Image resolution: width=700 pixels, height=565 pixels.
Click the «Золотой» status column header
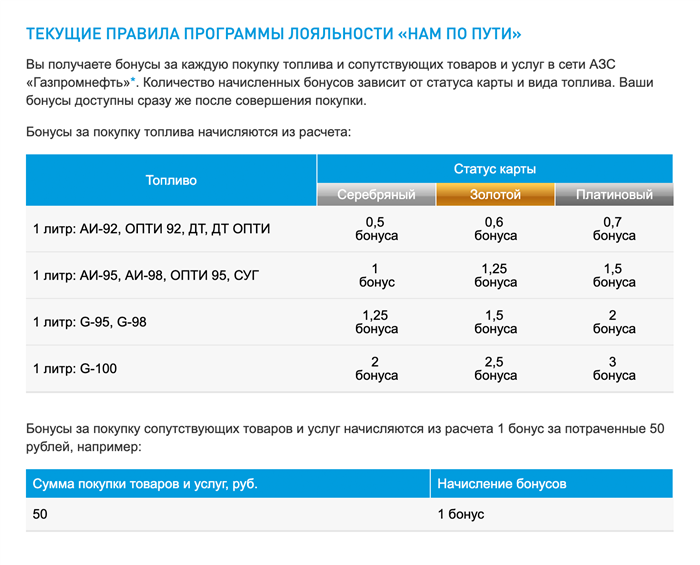point(495,194)
